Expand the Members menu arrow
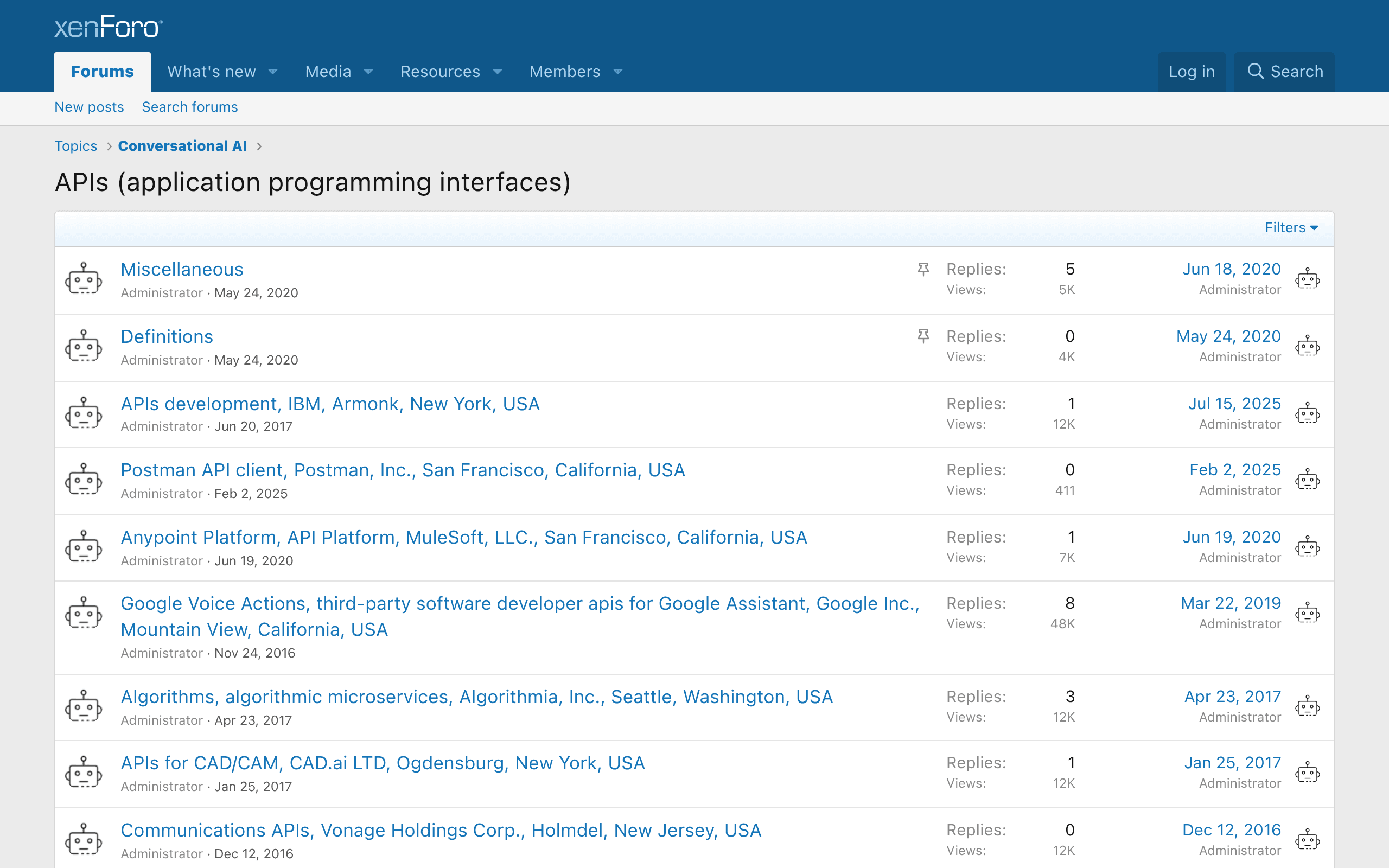This screenshot has width=1389, height=868. (x=617, y=72)
